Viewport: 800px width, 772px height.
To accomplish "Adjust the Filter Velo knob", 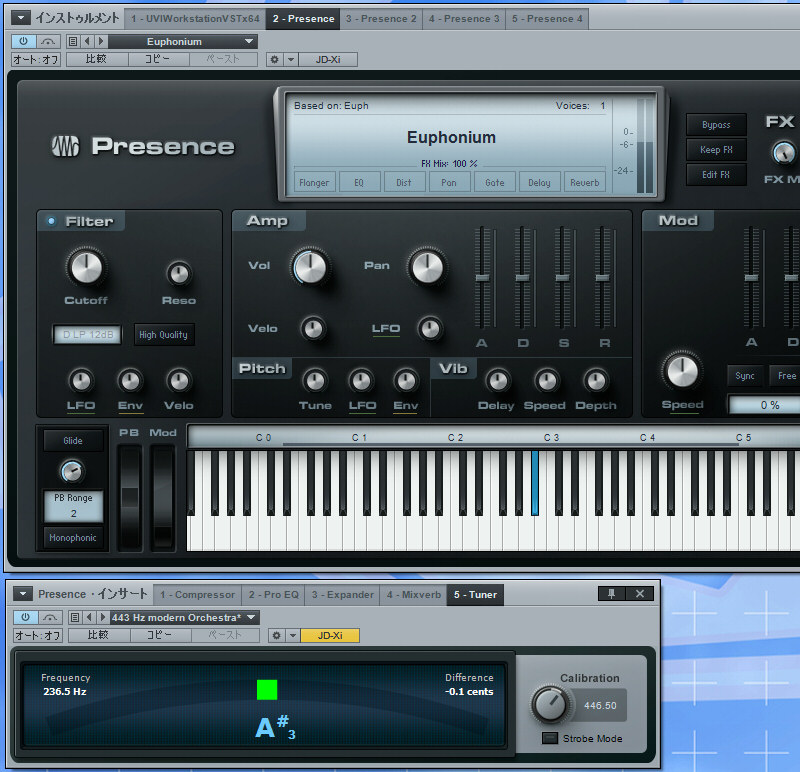I will pyautogui.click(x=179, y=381).
